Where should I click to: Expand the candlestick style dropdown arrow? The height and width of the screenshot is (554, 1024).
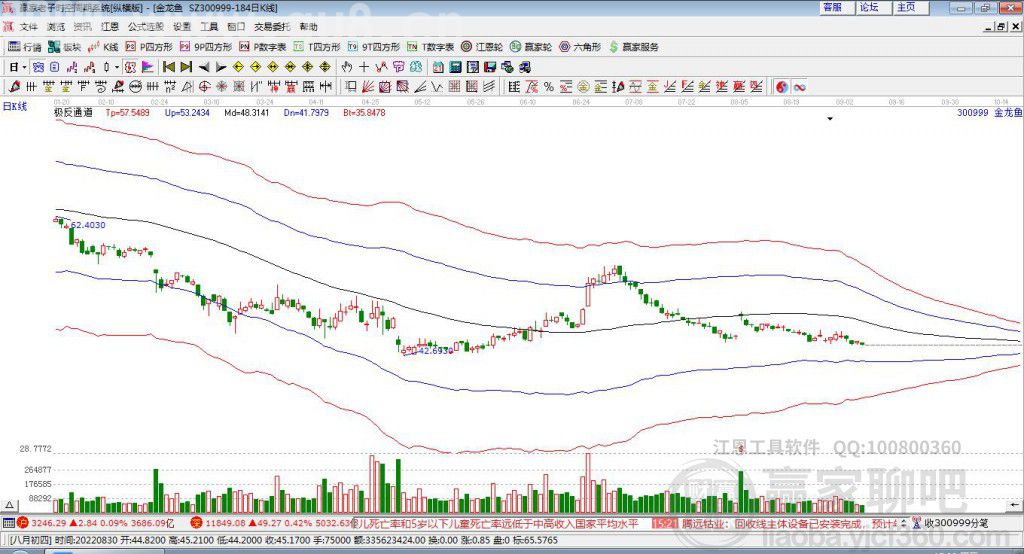pos(117,67)
